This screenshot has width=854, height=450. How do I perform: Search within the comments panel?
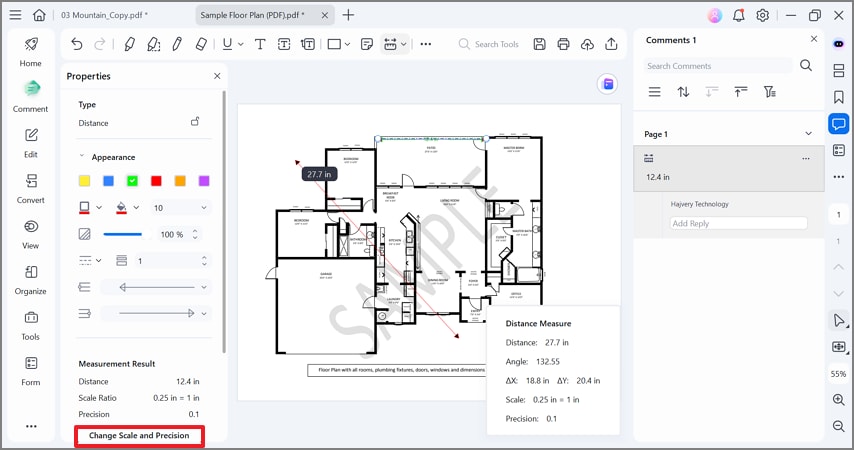pyautogui.click(x=806, y=66)
